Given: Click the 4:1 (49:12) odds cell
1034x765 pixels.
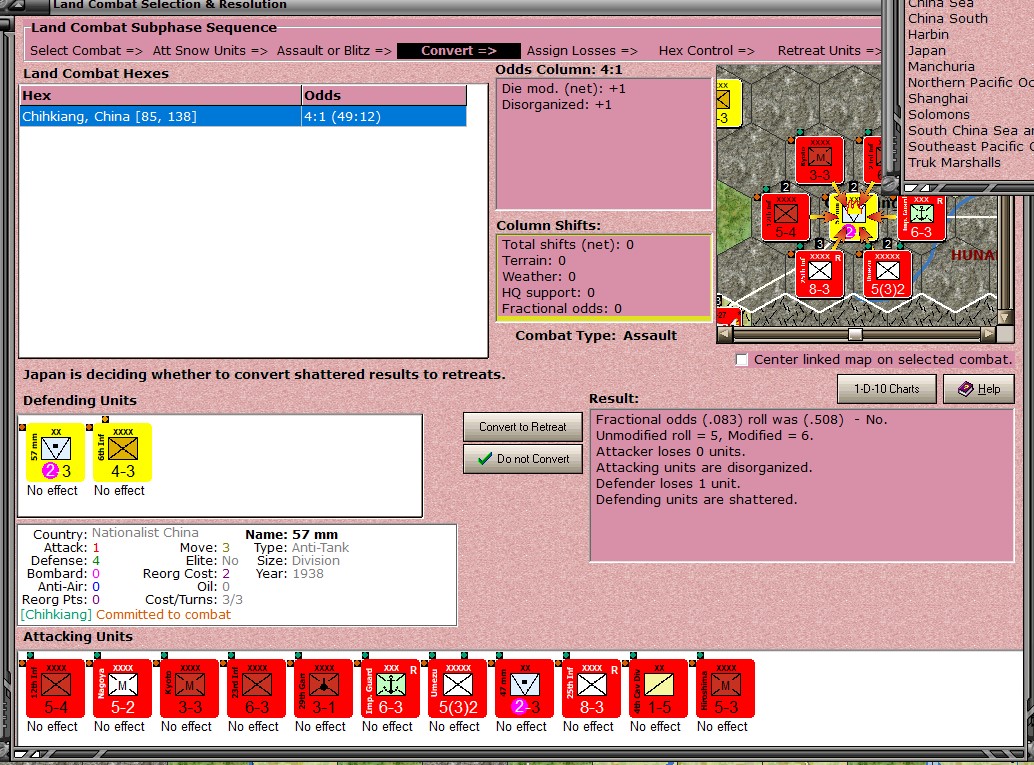Looking at the screenshot, I should (384, 117).
